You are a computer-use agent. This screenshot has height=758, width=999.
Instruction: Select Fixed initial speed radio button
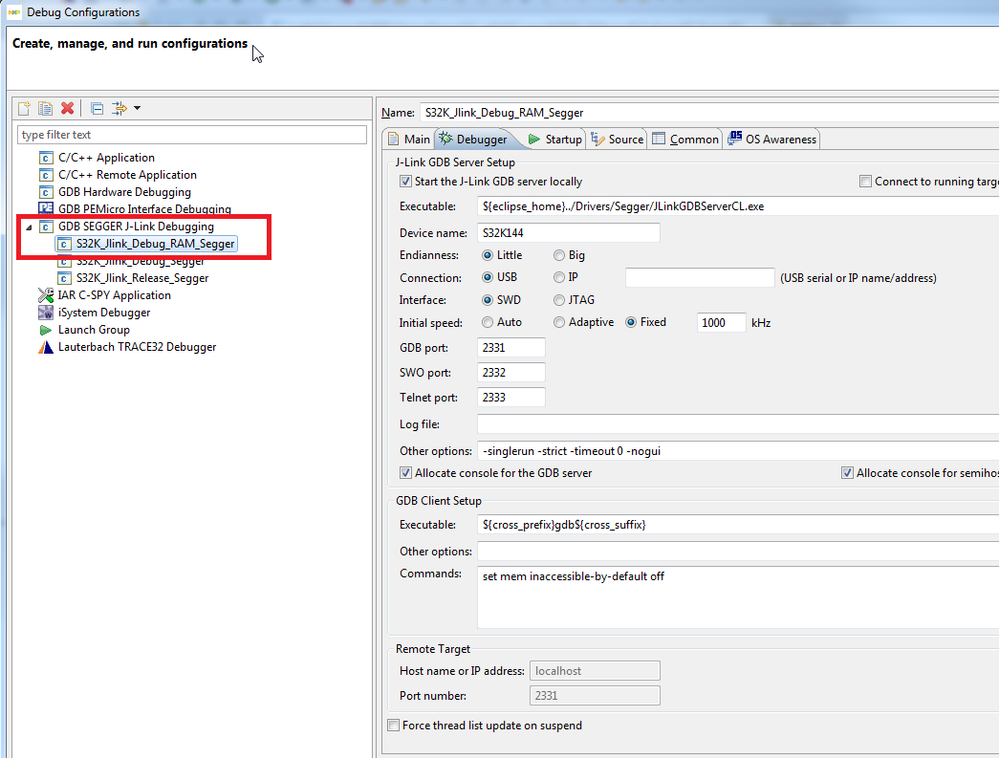[x=631, y=322]
